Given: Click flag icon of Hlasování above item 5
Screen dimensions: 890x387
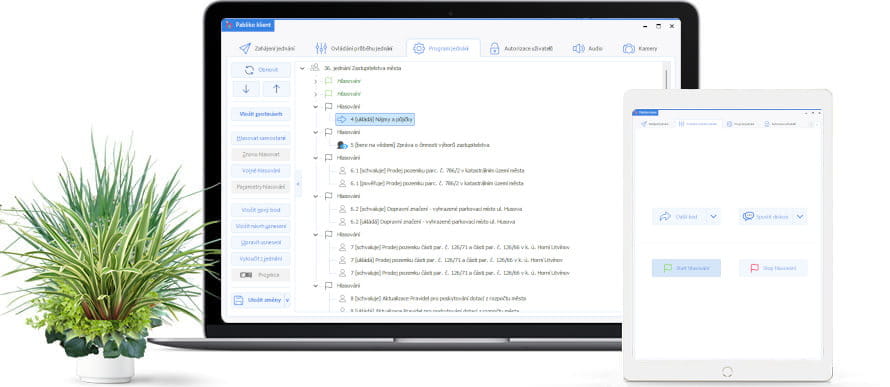Looking at the screenshot, I should tap(328, 132).
